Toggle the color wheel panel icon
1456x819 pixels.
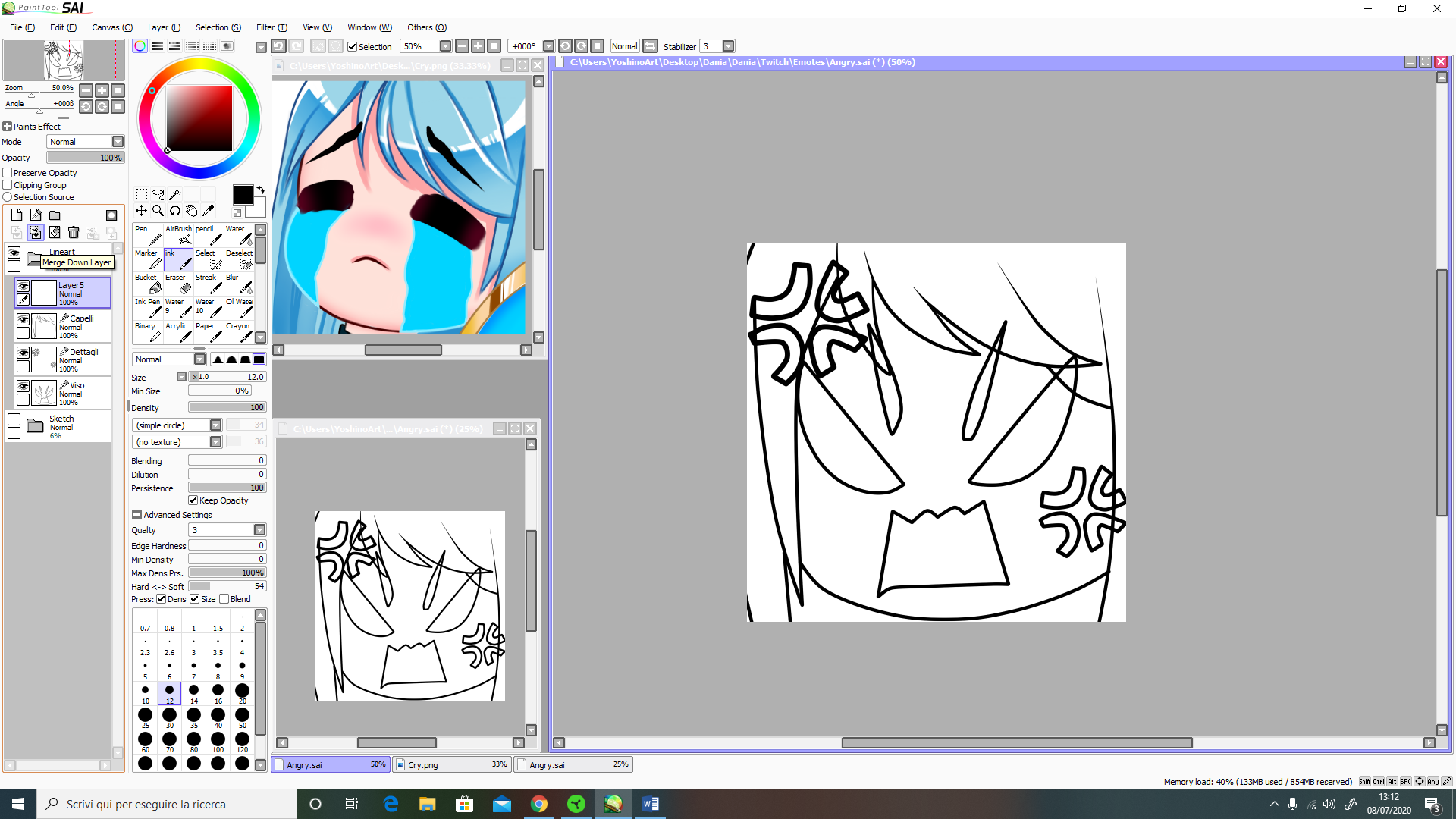tap(140, 46)
